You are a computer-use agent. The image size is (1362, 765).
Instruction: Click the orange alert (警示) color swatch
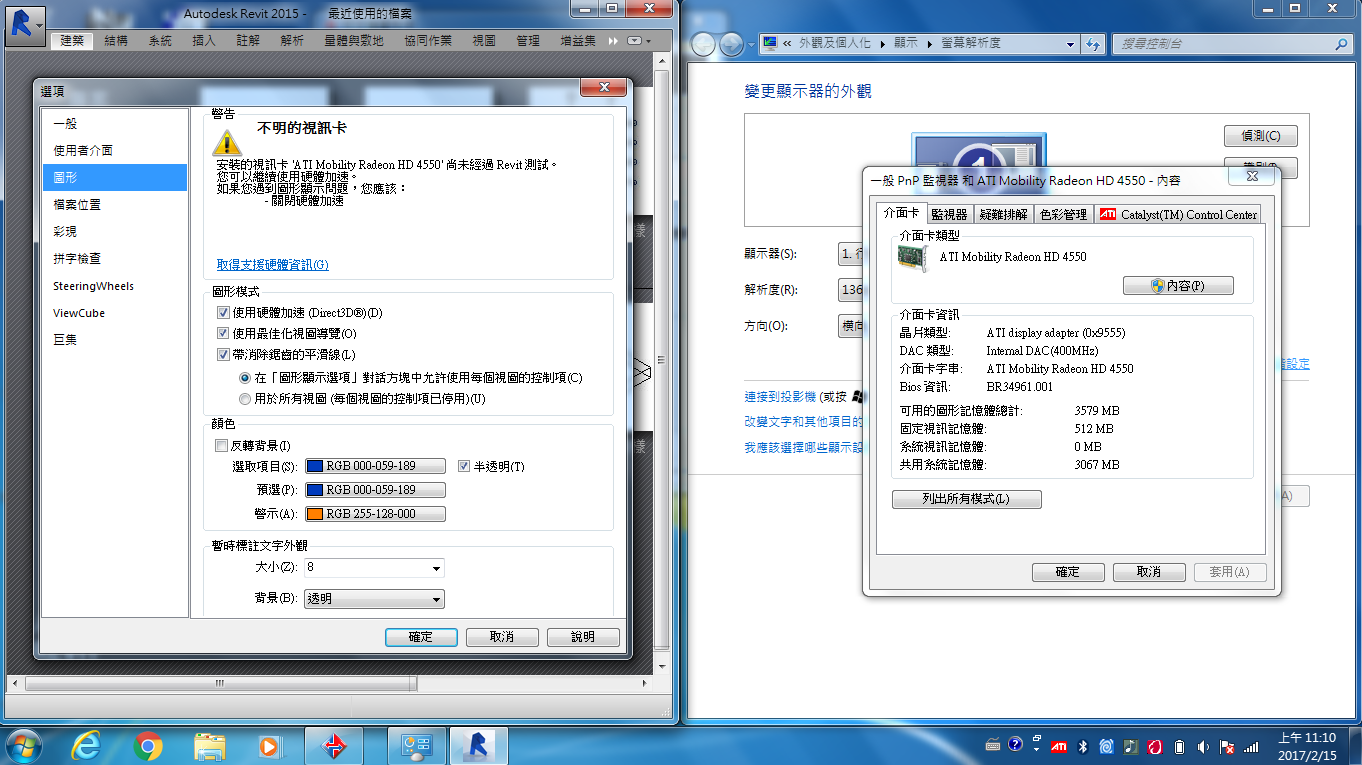point(375,514)
